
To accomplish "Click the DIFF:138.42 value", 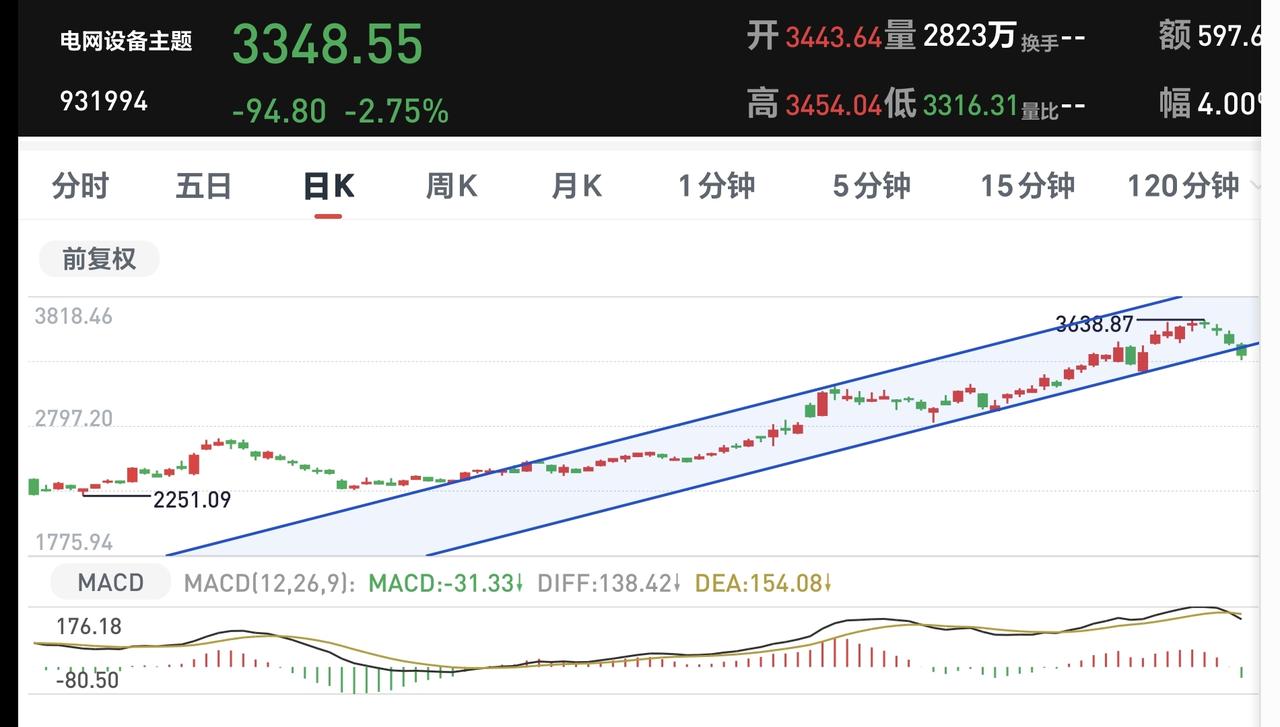I will 609,583.
